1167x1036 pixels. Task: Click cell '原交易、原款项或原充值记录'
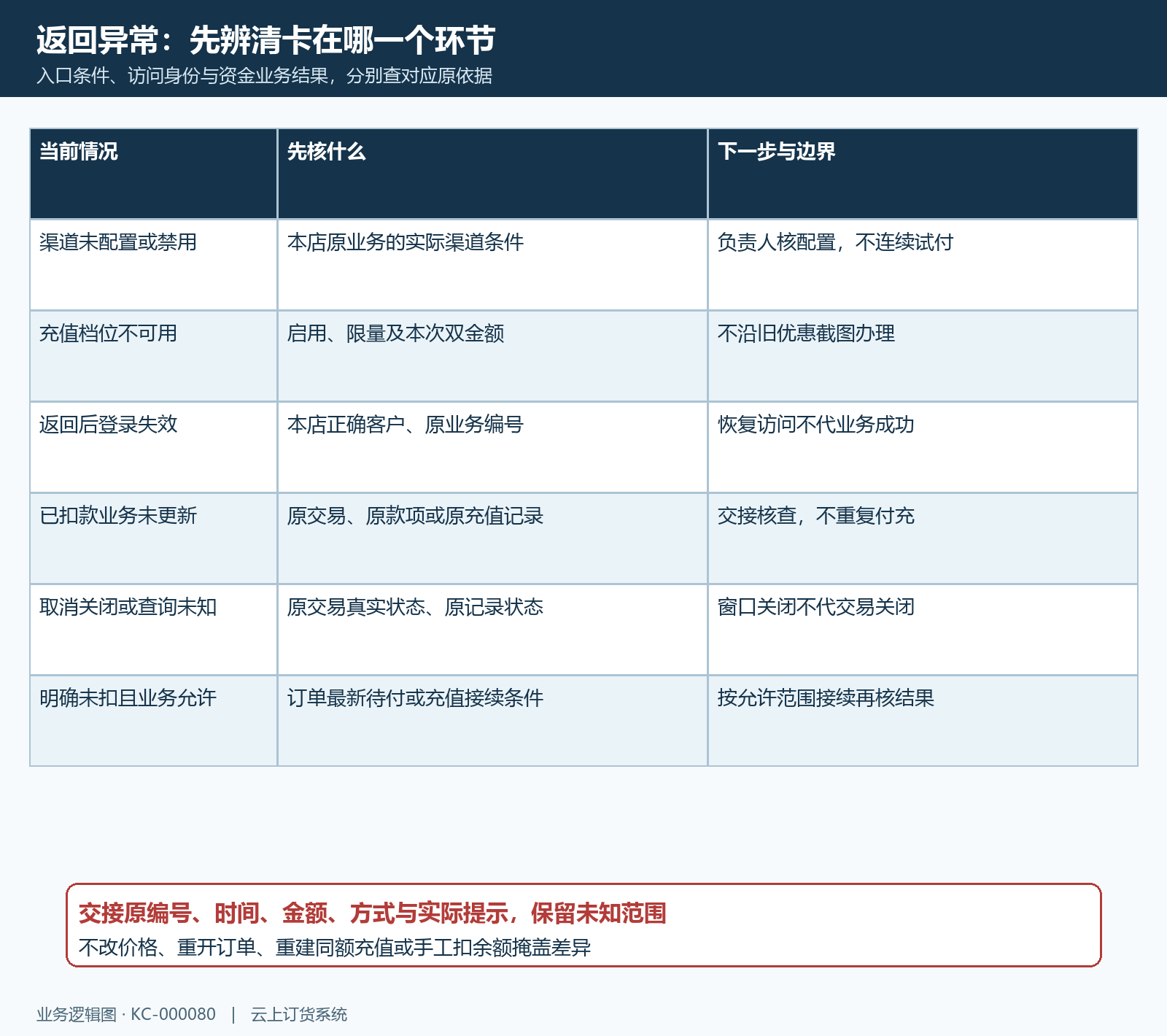coord(492,538)
